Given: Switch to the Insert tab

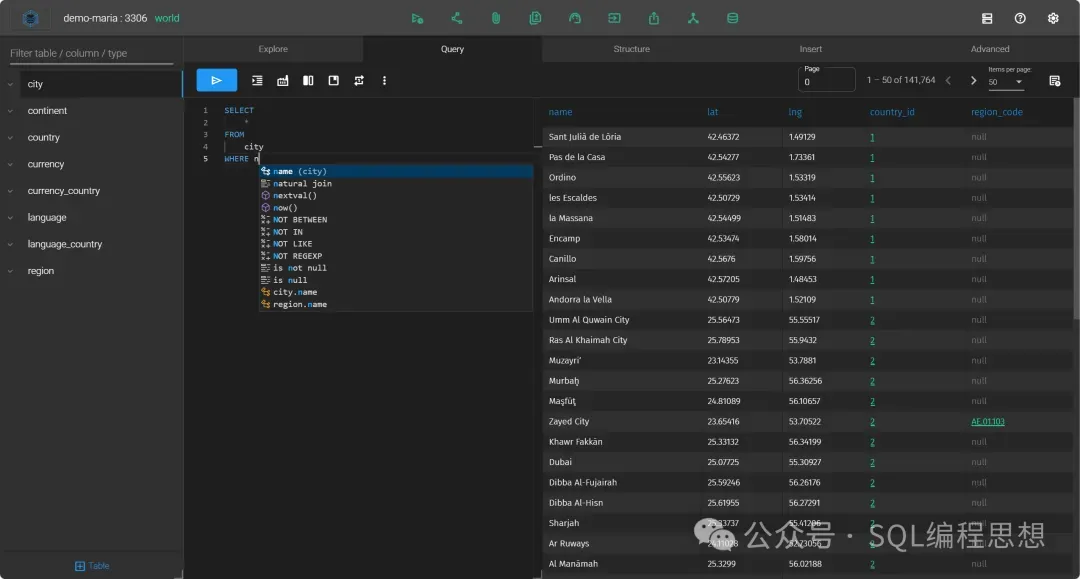Looking at the screenshot, I should [811, 49].
